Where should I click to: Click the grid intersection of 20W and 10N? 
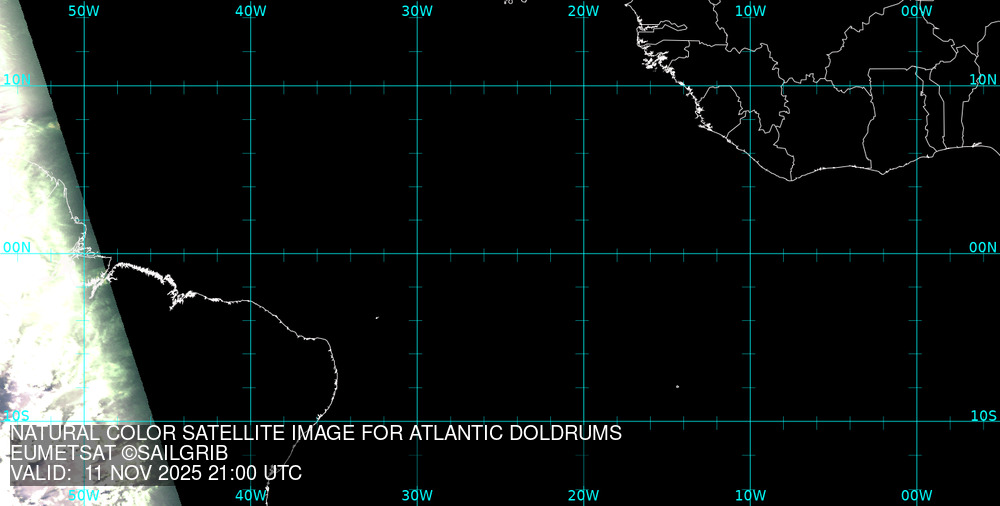point(583,85)
